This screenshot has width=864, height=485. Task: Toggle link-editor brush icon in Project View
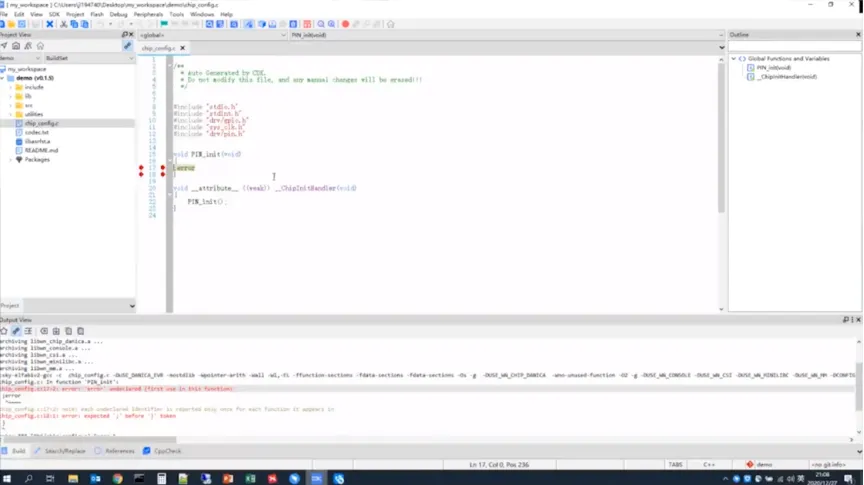pos(127,46)
